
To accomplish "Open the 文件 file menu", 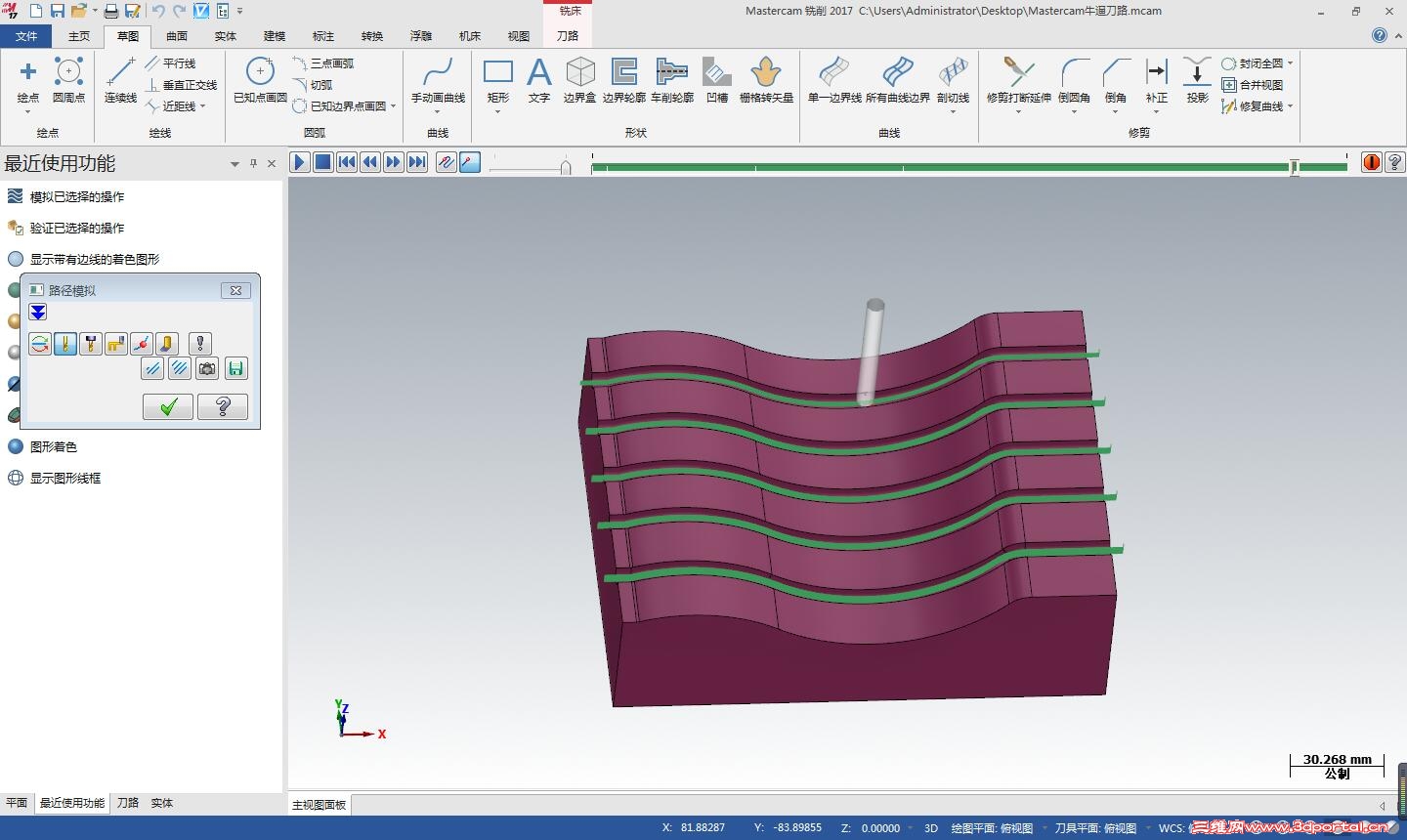I will tap(26, 36).
